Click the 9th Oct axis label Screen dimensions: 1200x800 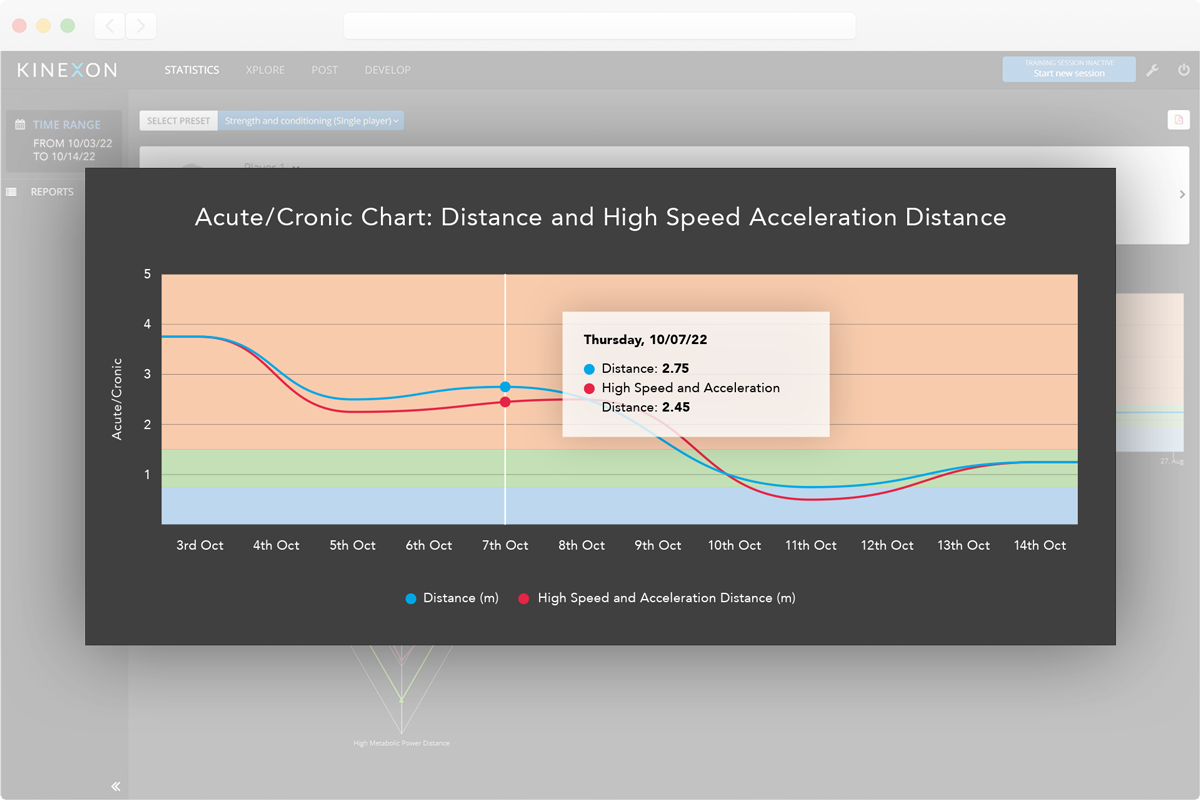click(658, 545)
